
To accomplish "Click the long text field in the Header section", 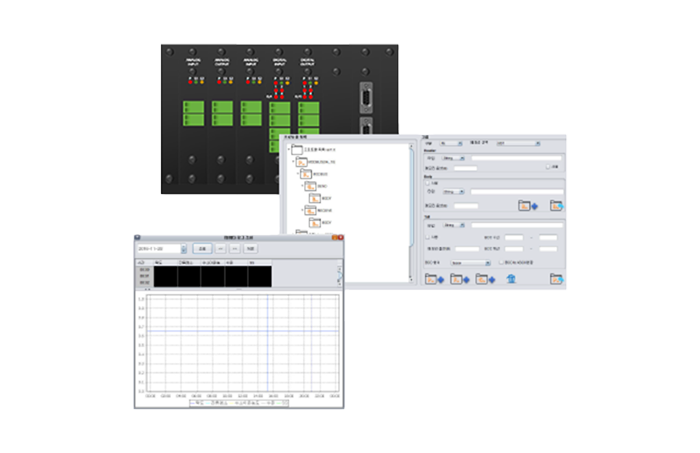I will [x=516, y=158].
